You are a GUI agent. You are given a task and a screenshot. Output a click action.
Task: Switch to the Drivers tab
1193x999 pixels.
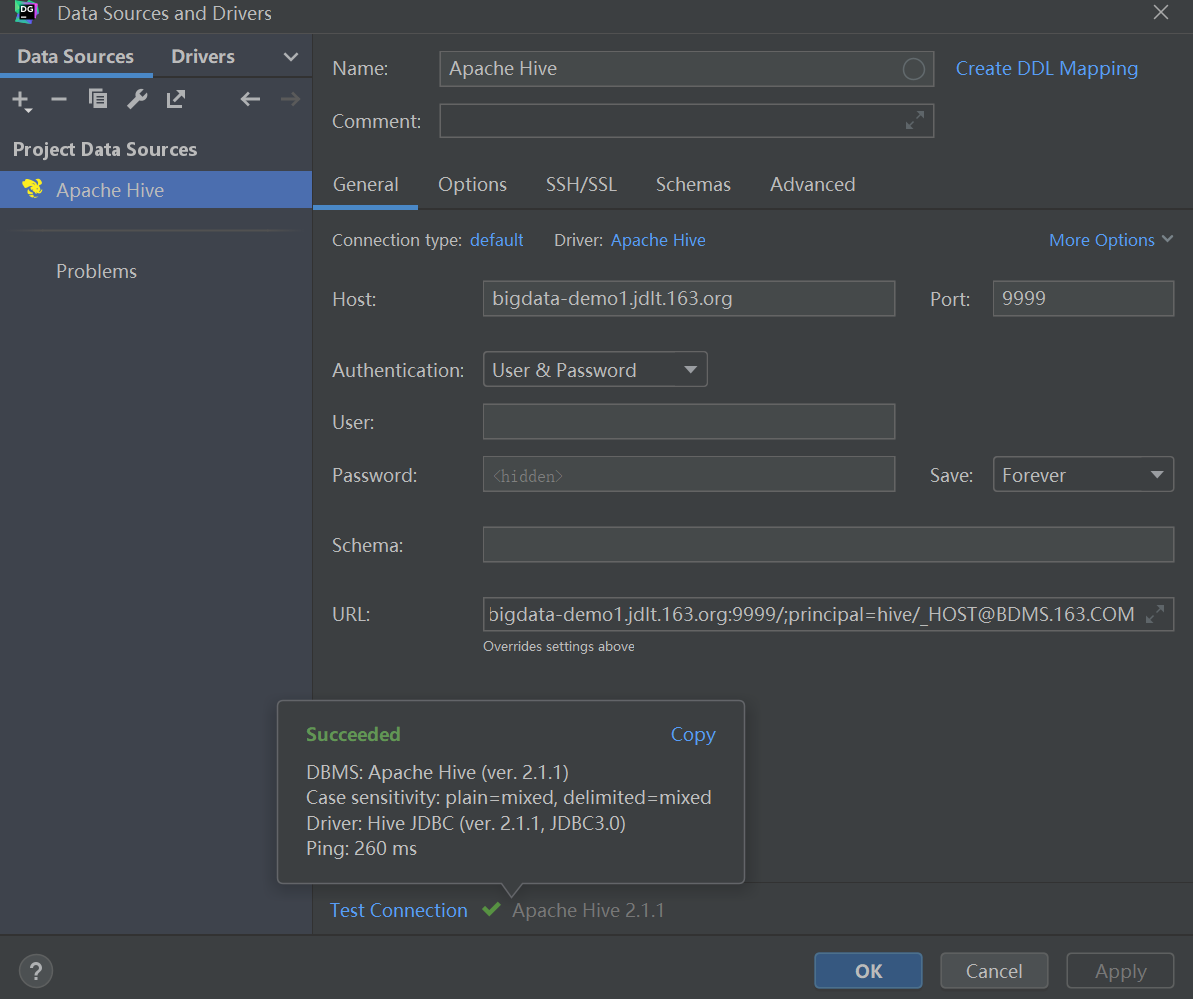pos(202,56)
